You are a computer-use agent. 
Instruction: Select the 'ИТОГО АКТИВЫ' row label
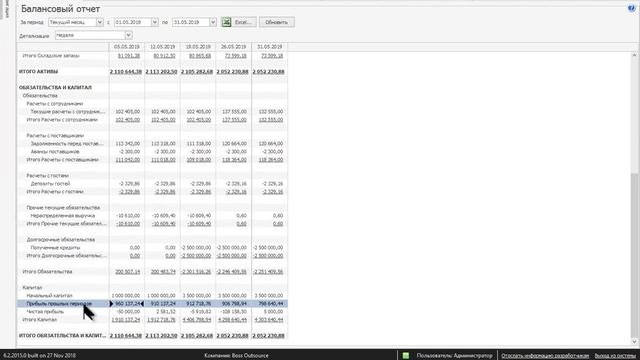click(38, 71)
